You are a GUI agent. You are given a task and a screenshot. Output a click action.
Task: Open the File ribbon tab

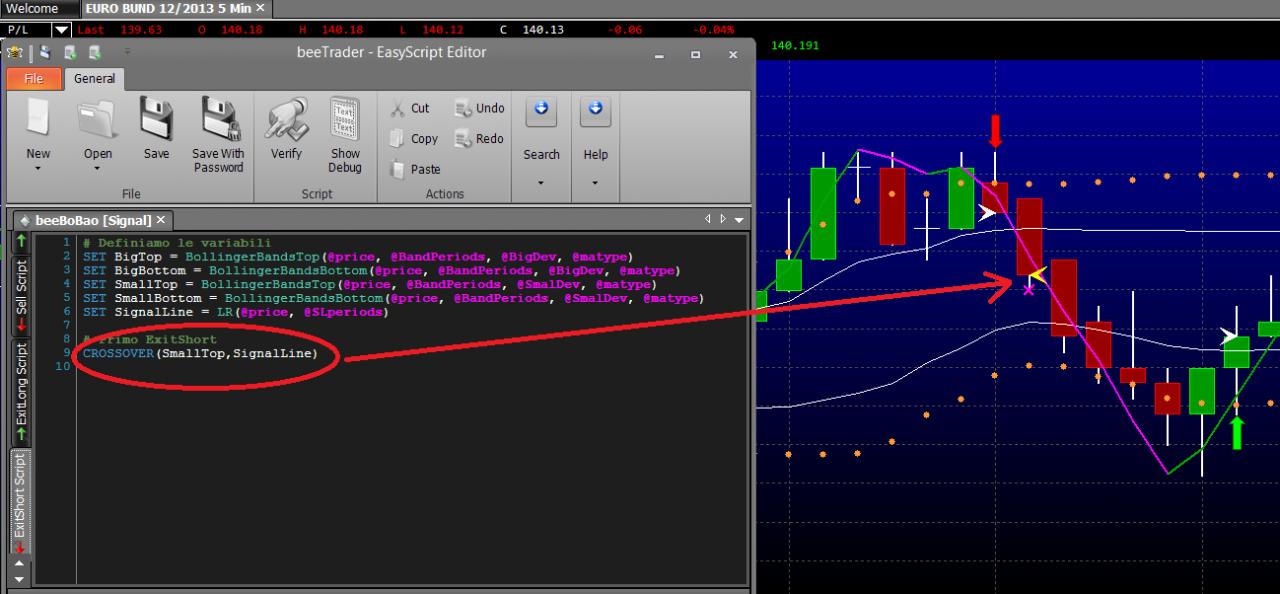[33, 78]
